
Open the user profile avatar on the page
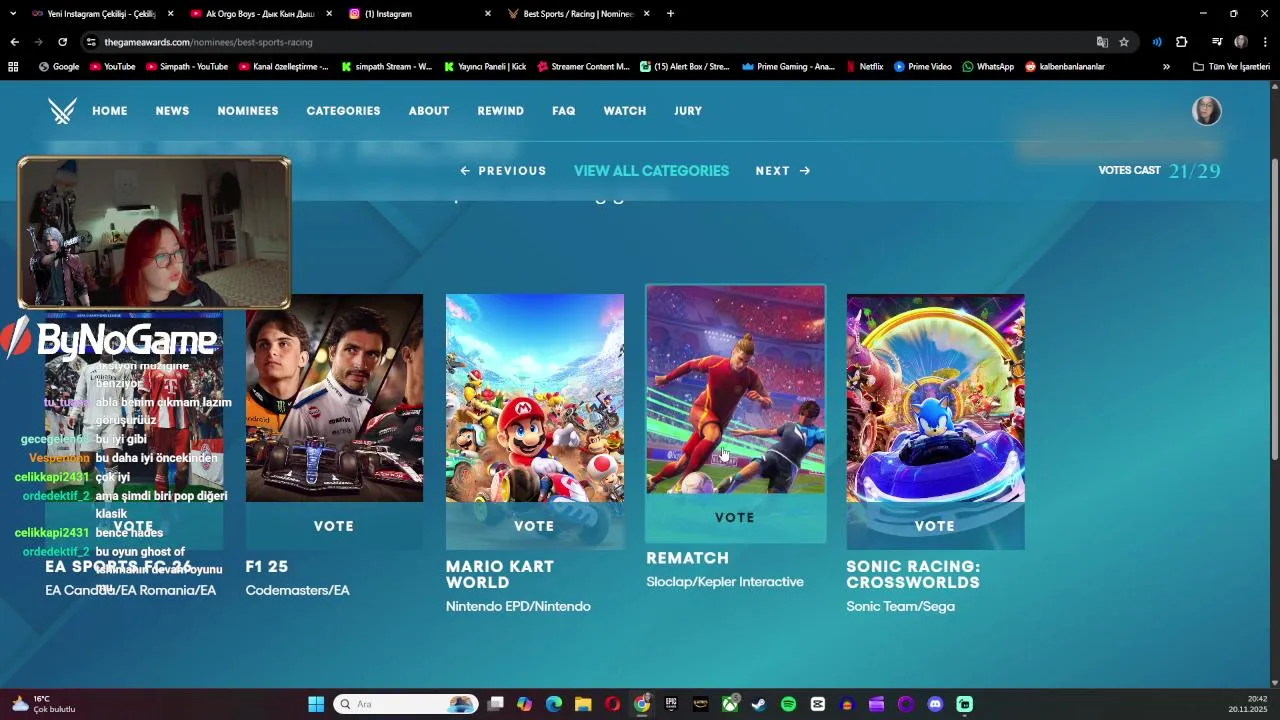(x=1207, y=111)
